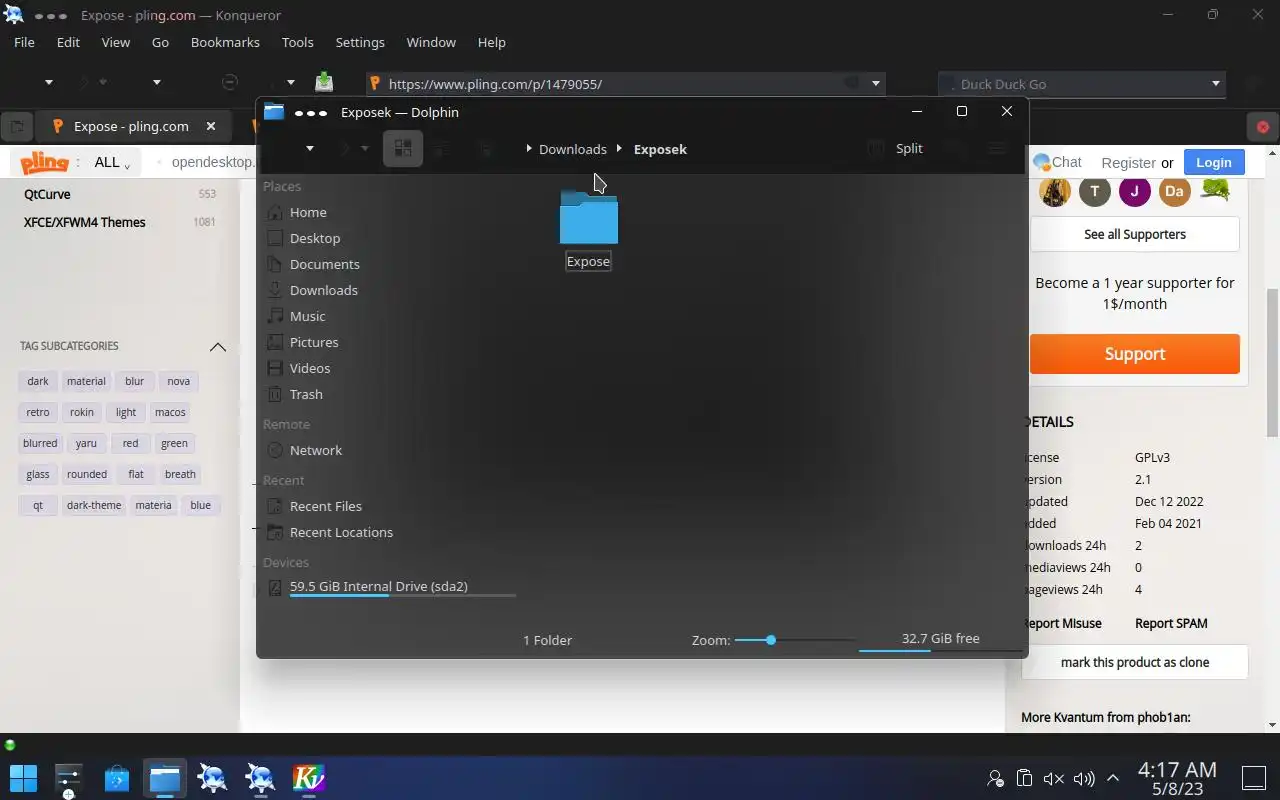Open the Windows-style start menu launcher
Screen dimensions: 1280x800
[x=23, y=778]
